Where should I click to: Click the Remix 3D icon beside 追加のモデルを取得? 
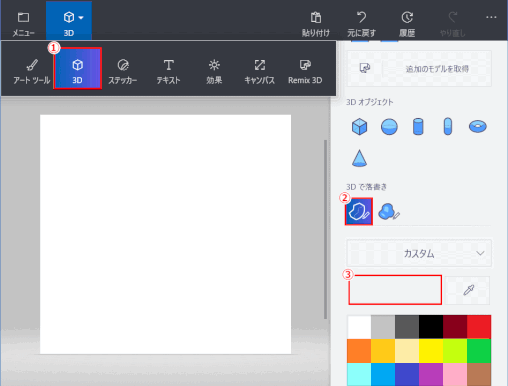(x=365, y=69)
